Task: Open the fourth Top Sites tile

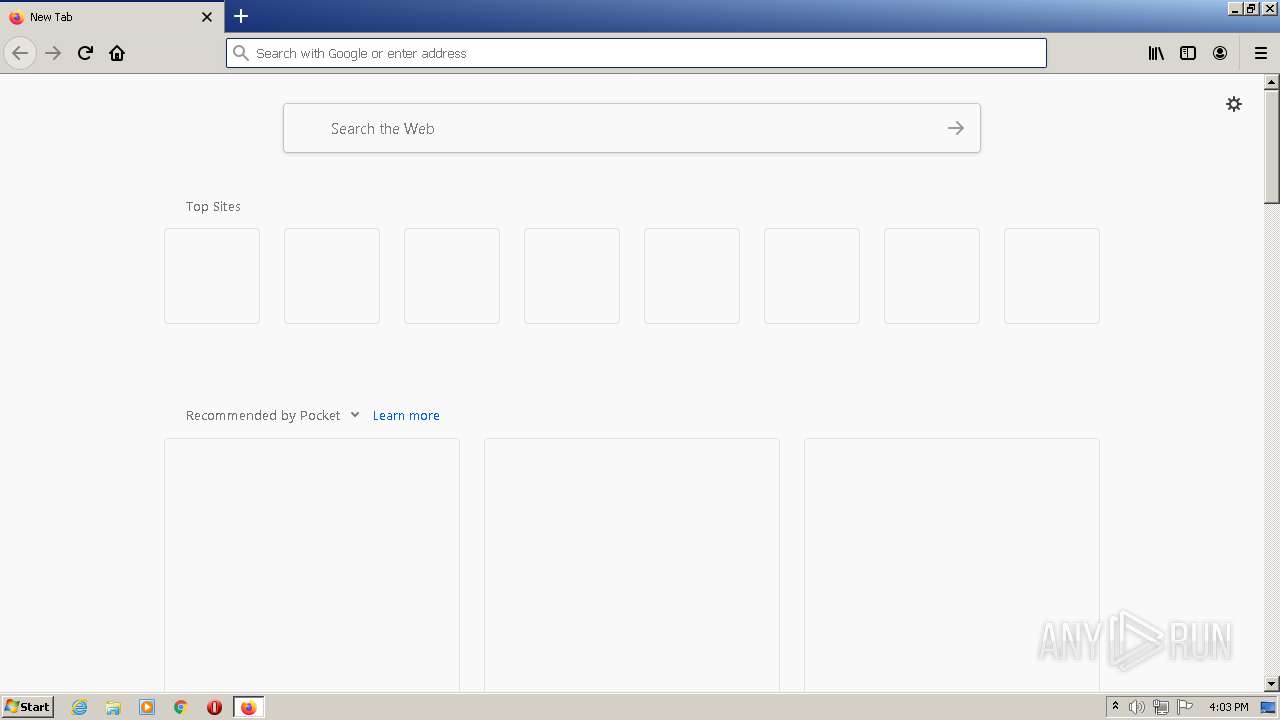Action: pos(572,276)
